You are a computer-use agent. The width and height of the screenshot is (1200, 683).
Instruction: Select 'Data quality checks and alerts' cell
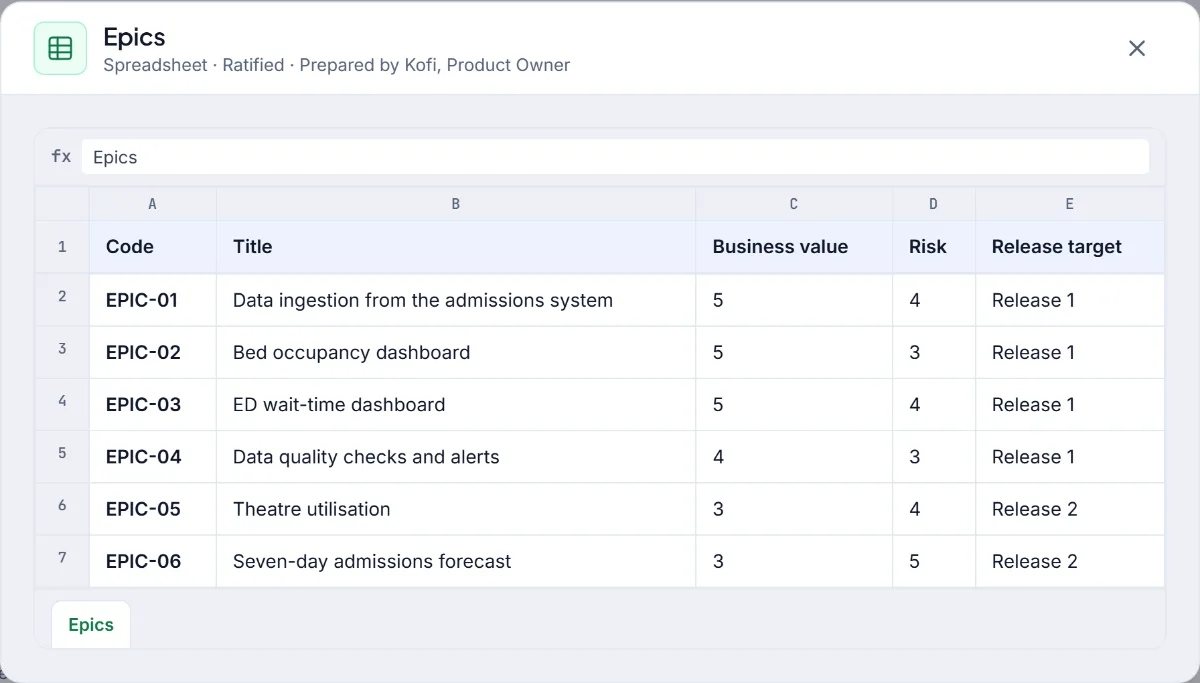[456, 456]
